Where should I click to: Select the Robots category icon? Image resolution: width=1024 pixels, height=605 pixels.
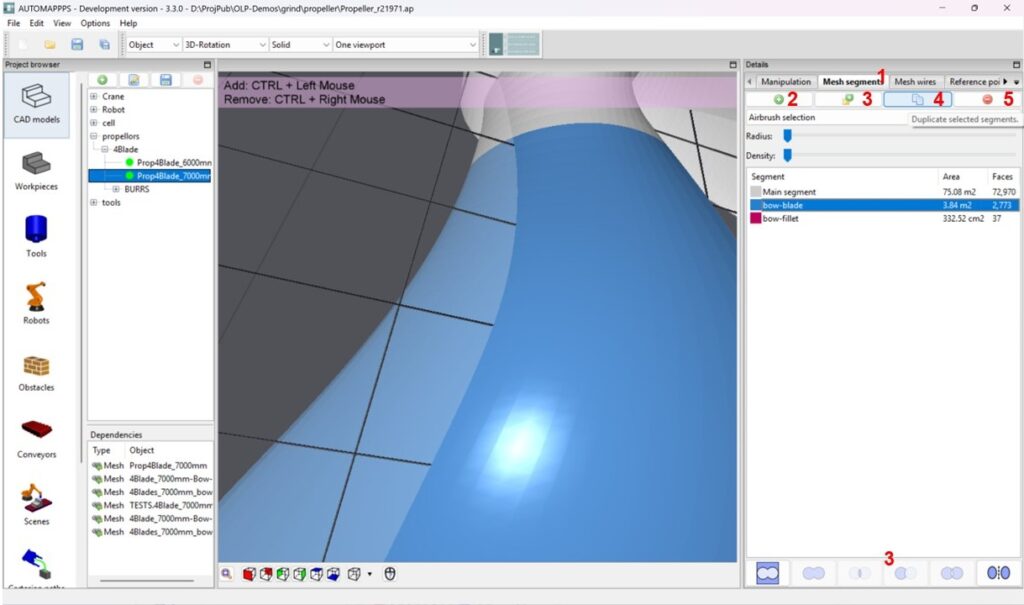(x=36, y=302)
